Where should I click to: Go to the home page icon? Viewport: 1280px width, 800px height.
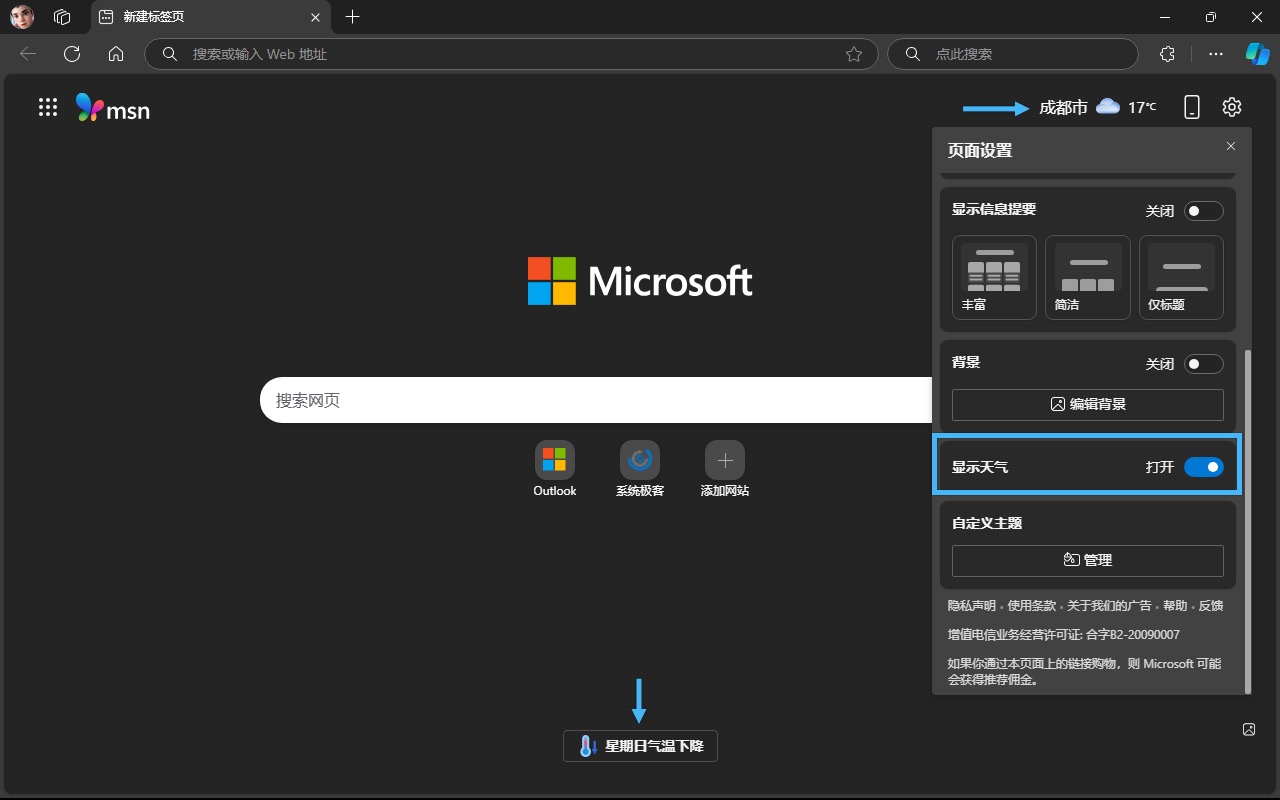pos(116,54)
